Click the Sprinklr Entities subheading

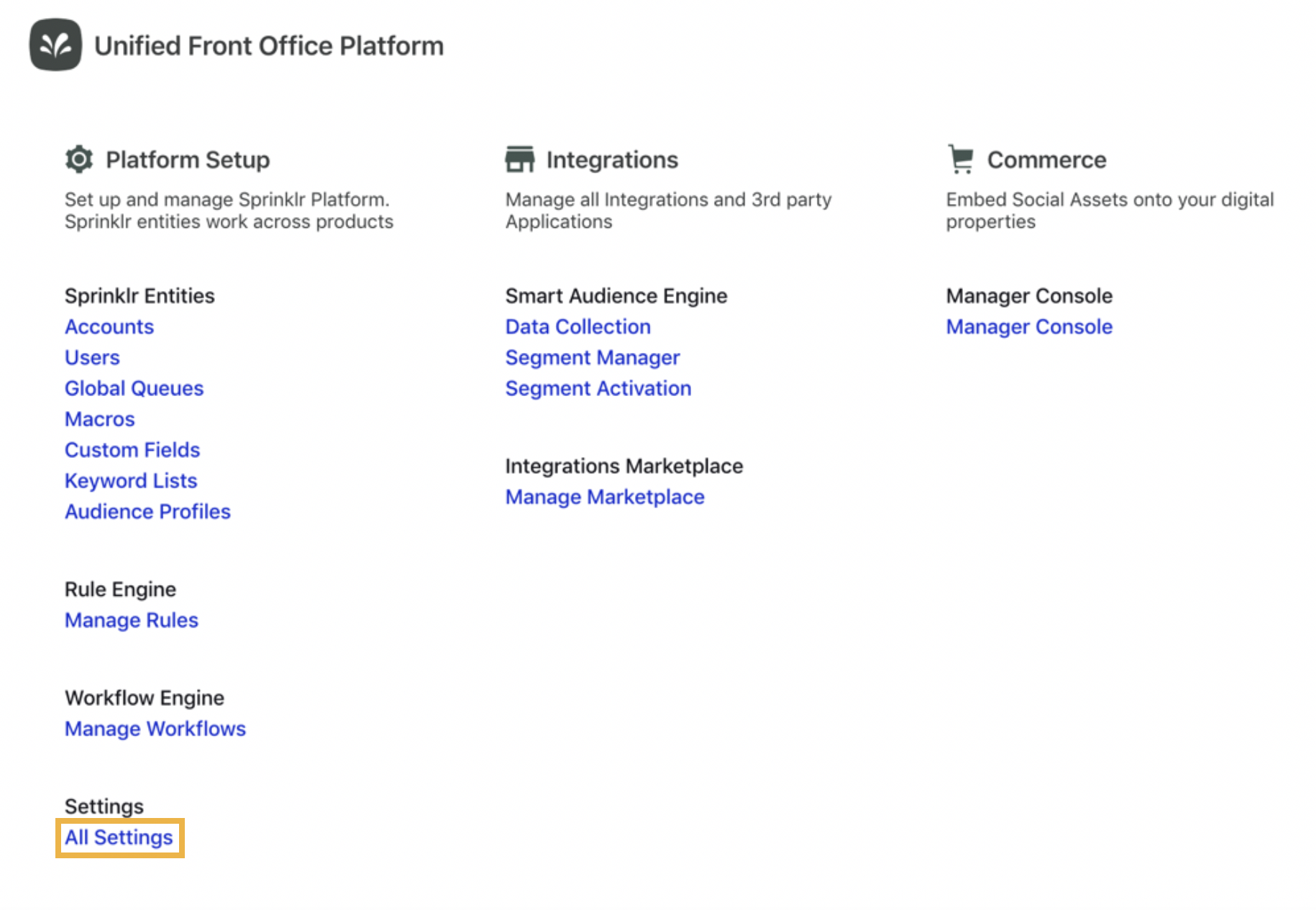(140, 295)
